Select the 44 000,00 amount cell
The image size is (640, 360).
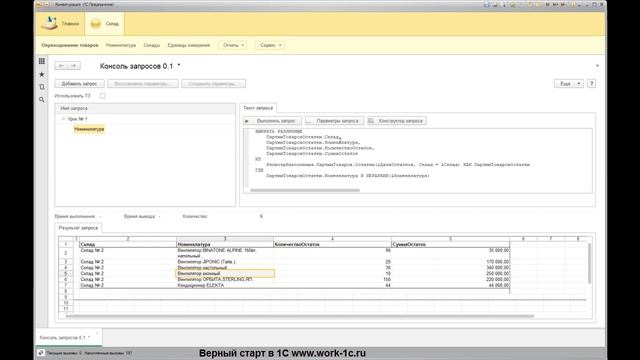(x=451, y=285)
